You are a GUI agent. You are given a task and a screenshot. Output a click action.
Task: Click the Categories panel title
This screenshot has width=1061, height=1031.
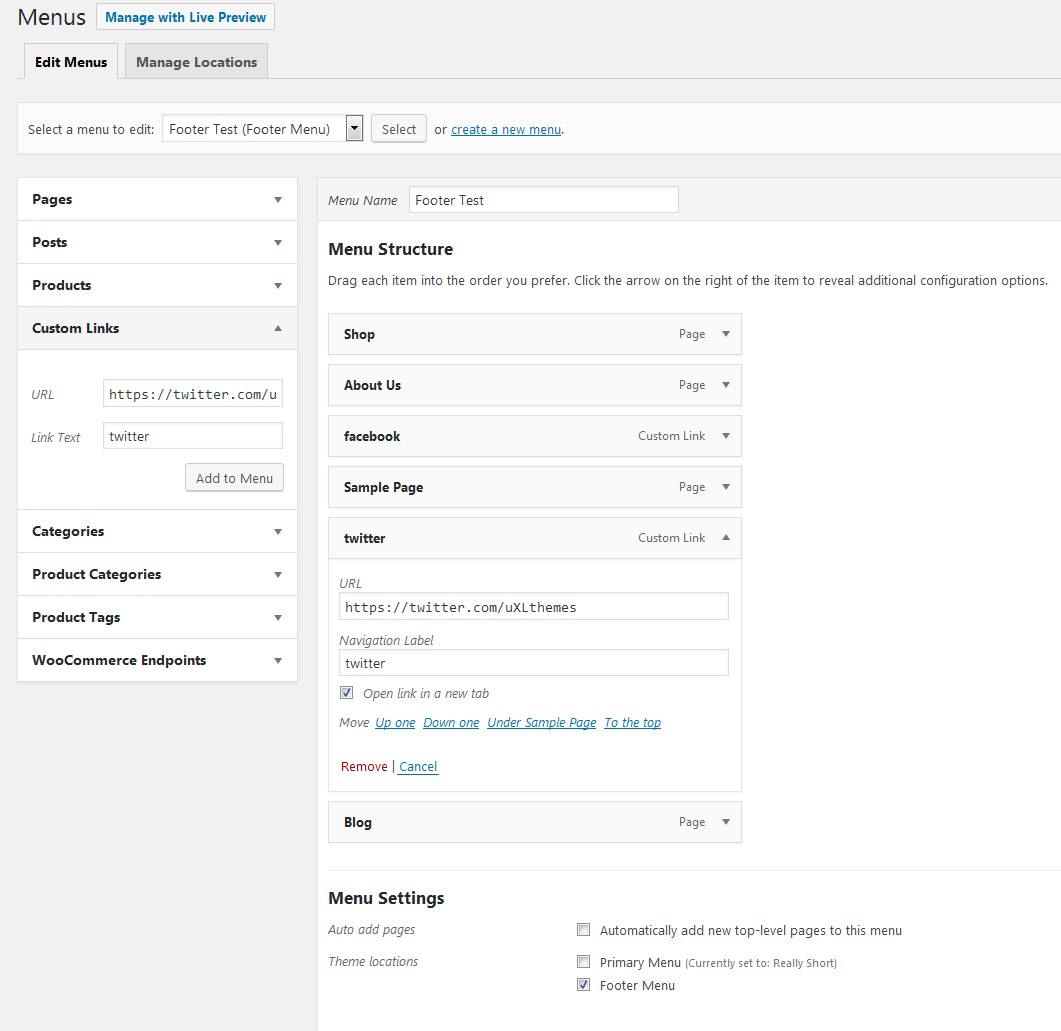click(68, 532)
